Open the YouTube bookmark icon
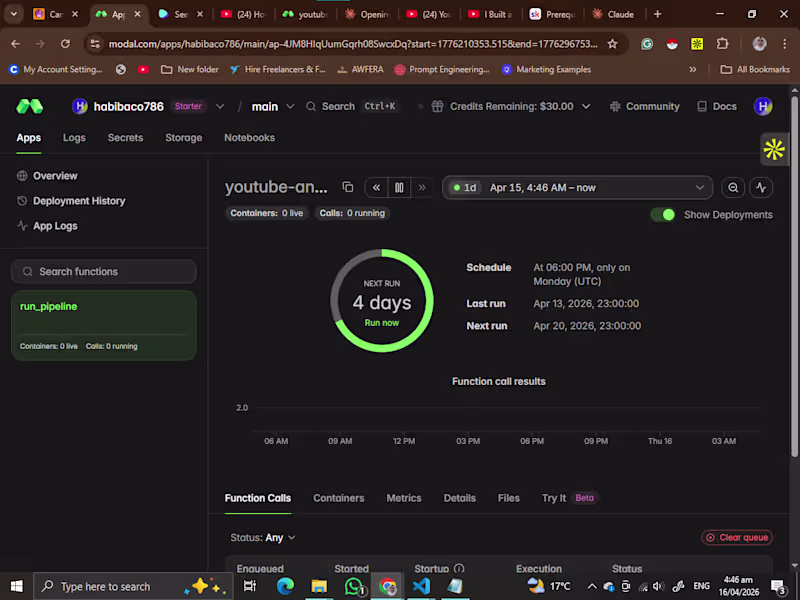 tap(143, 69)
